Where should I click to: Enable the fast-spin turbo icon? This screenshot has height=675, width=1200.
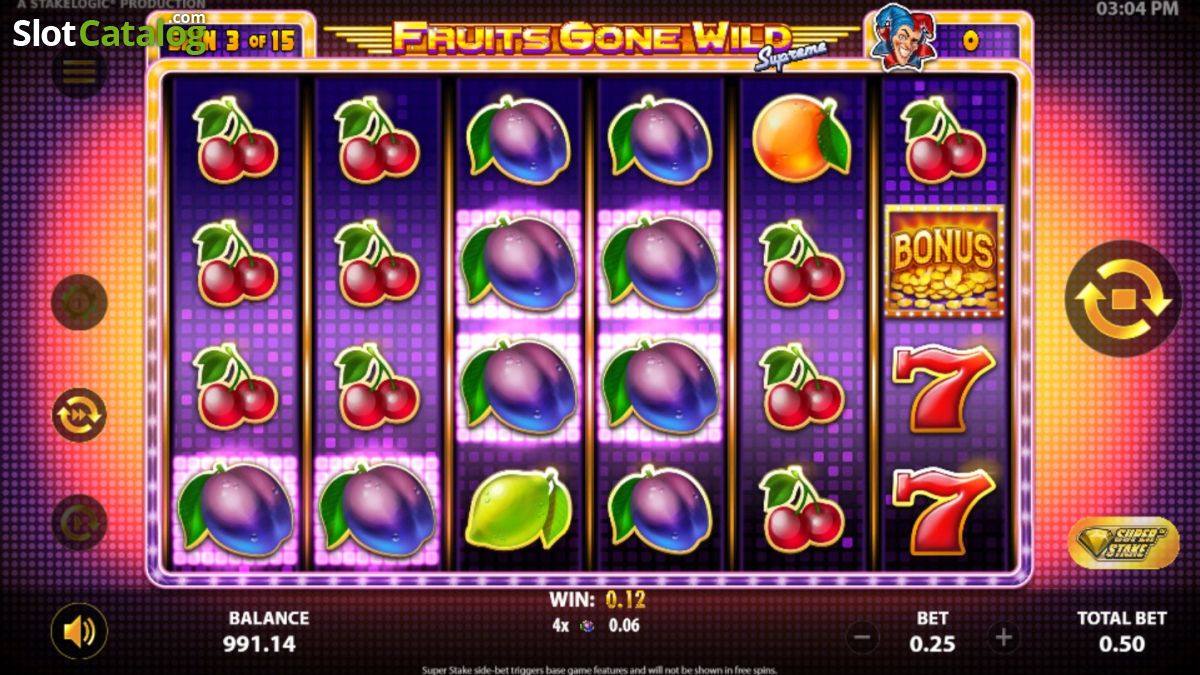[x=79, y=414]
